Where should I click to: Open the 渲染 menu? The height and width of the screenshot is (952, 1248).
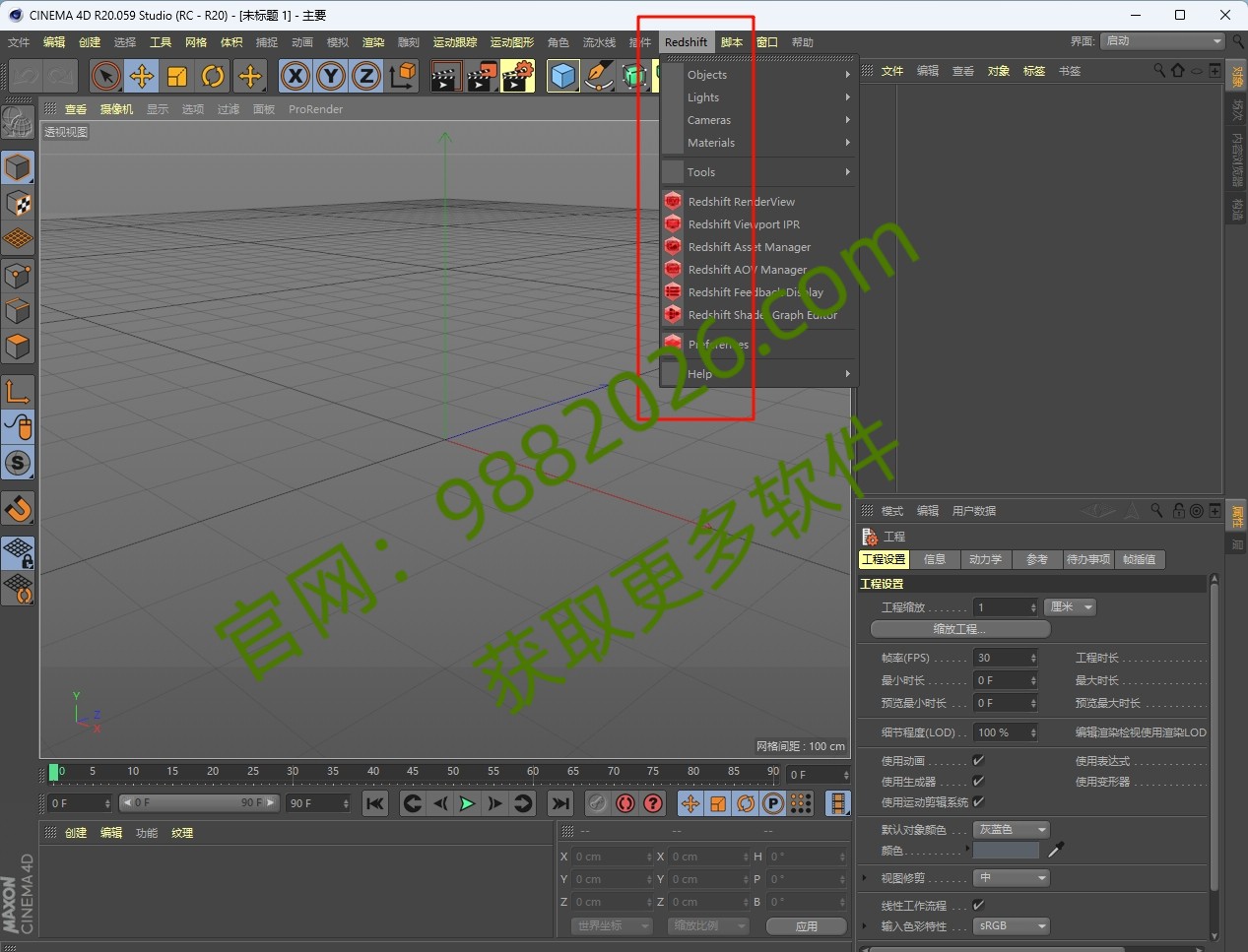click(373, 42)
